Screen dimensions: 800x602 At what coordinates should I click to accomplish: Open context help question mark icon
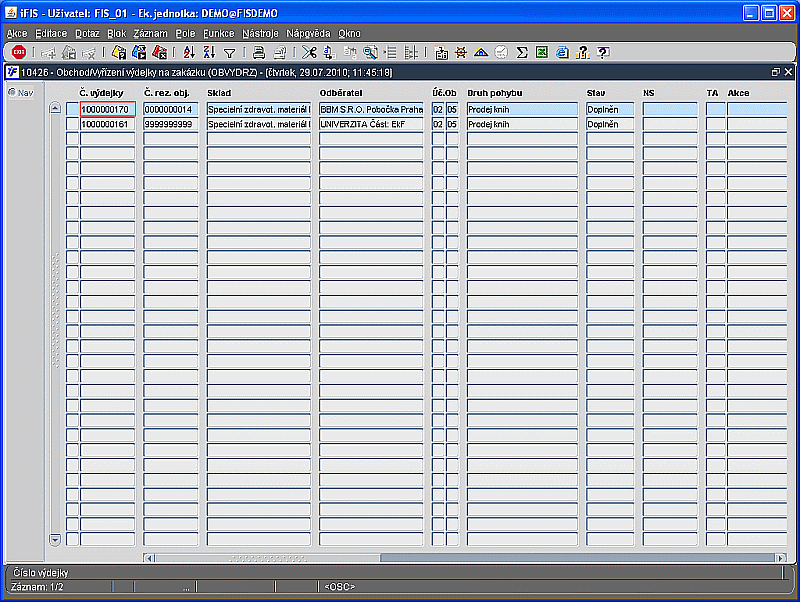click(603, 52)
